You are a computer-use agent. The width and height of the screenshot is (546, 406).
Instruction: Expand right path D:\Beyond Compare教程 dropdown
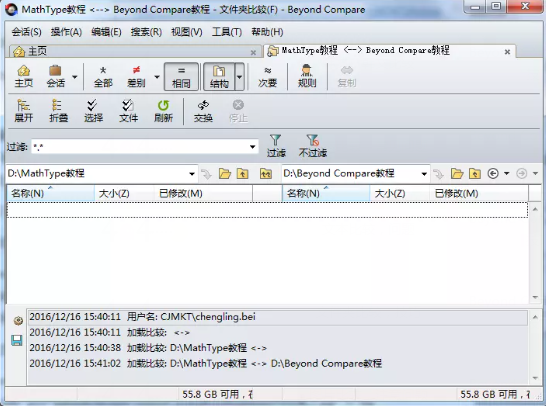coord(424,173)
